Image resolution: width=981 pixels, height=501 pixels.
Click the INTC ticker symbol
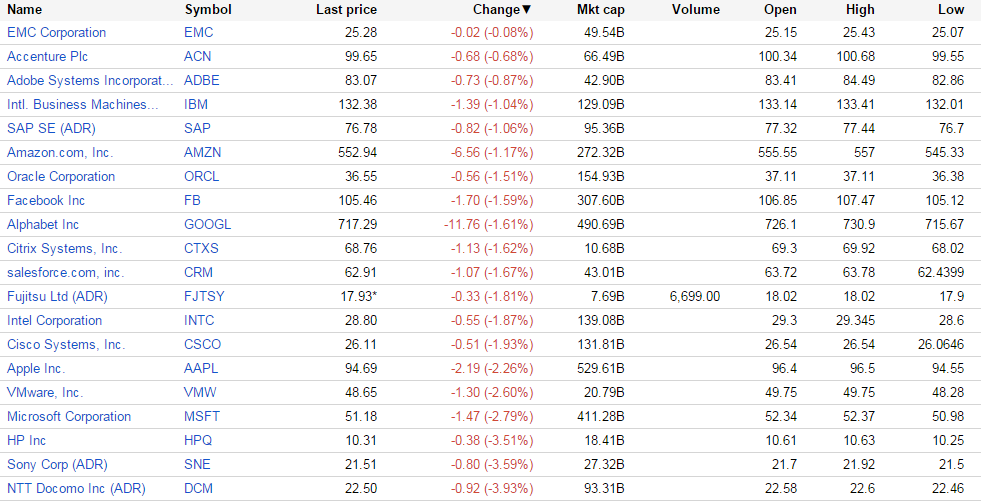(200, 321)
